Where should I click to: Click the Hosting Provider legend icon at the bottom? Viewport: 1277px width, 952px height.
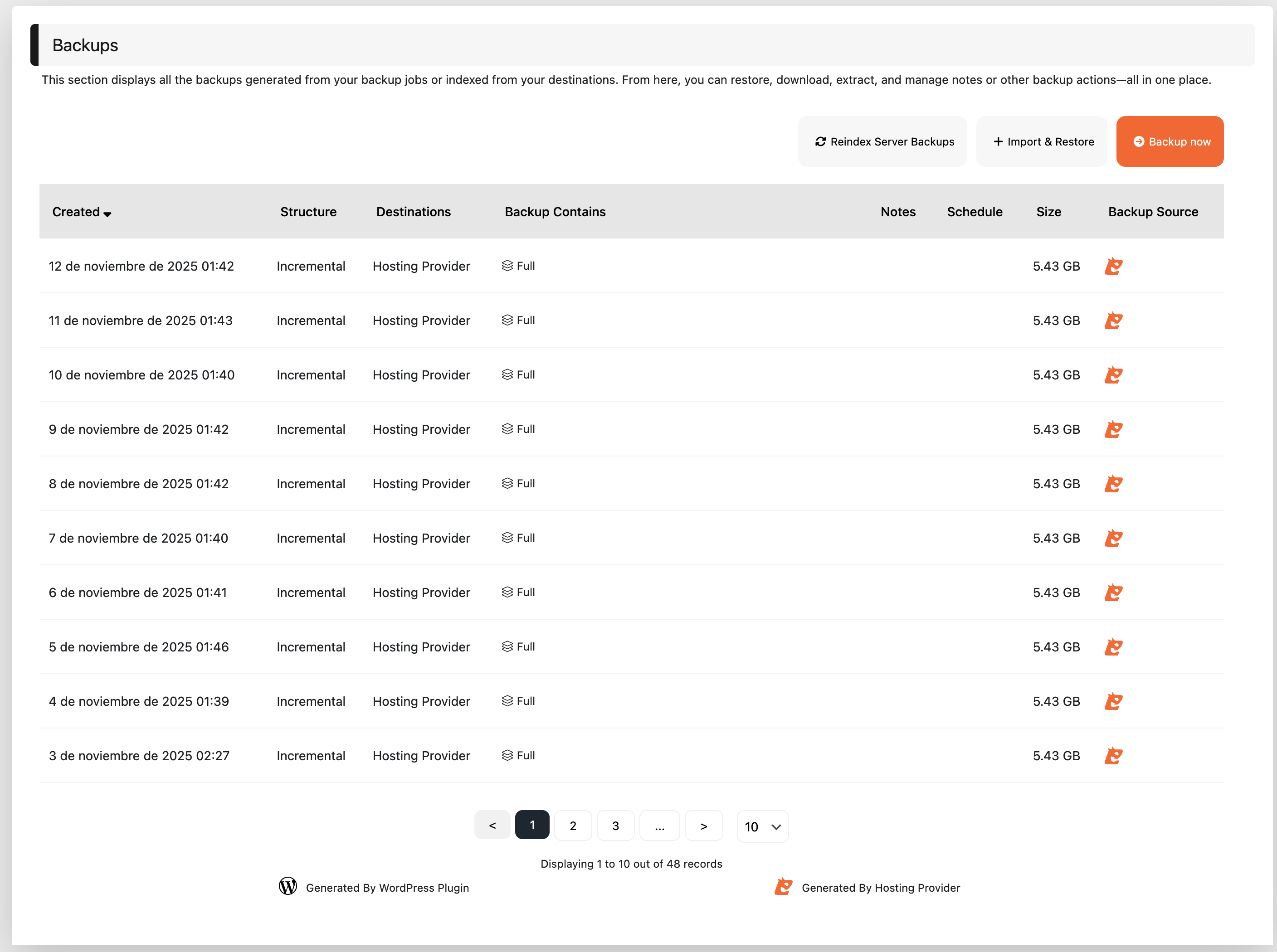pyautogui.click(x=783, y=886)
